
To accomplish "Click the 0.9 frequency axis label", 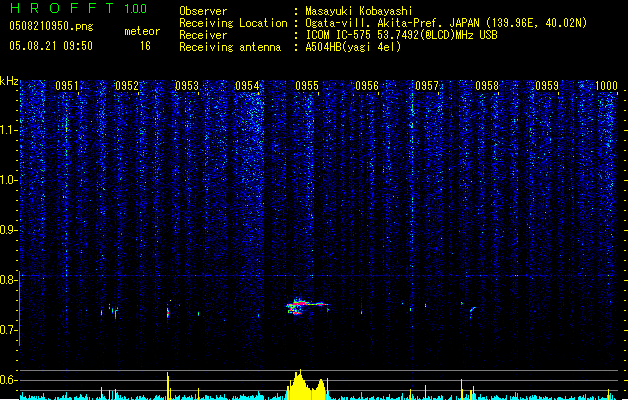I will (8, 230).
